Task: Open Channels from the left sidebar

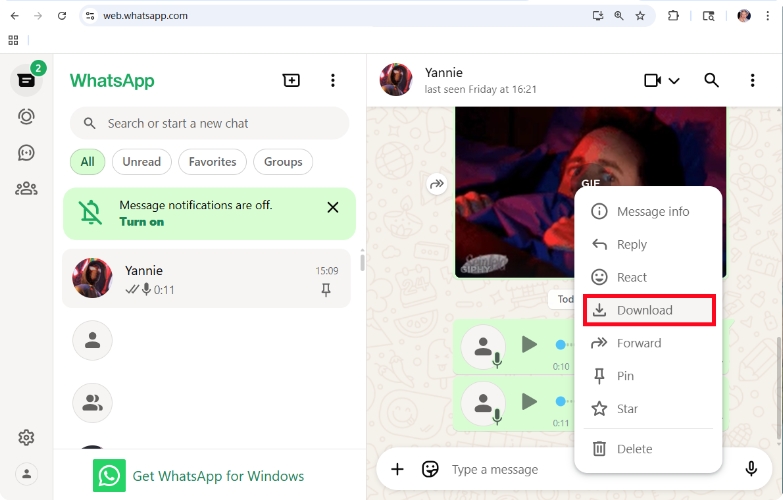Action: click(x=26, y=152)
